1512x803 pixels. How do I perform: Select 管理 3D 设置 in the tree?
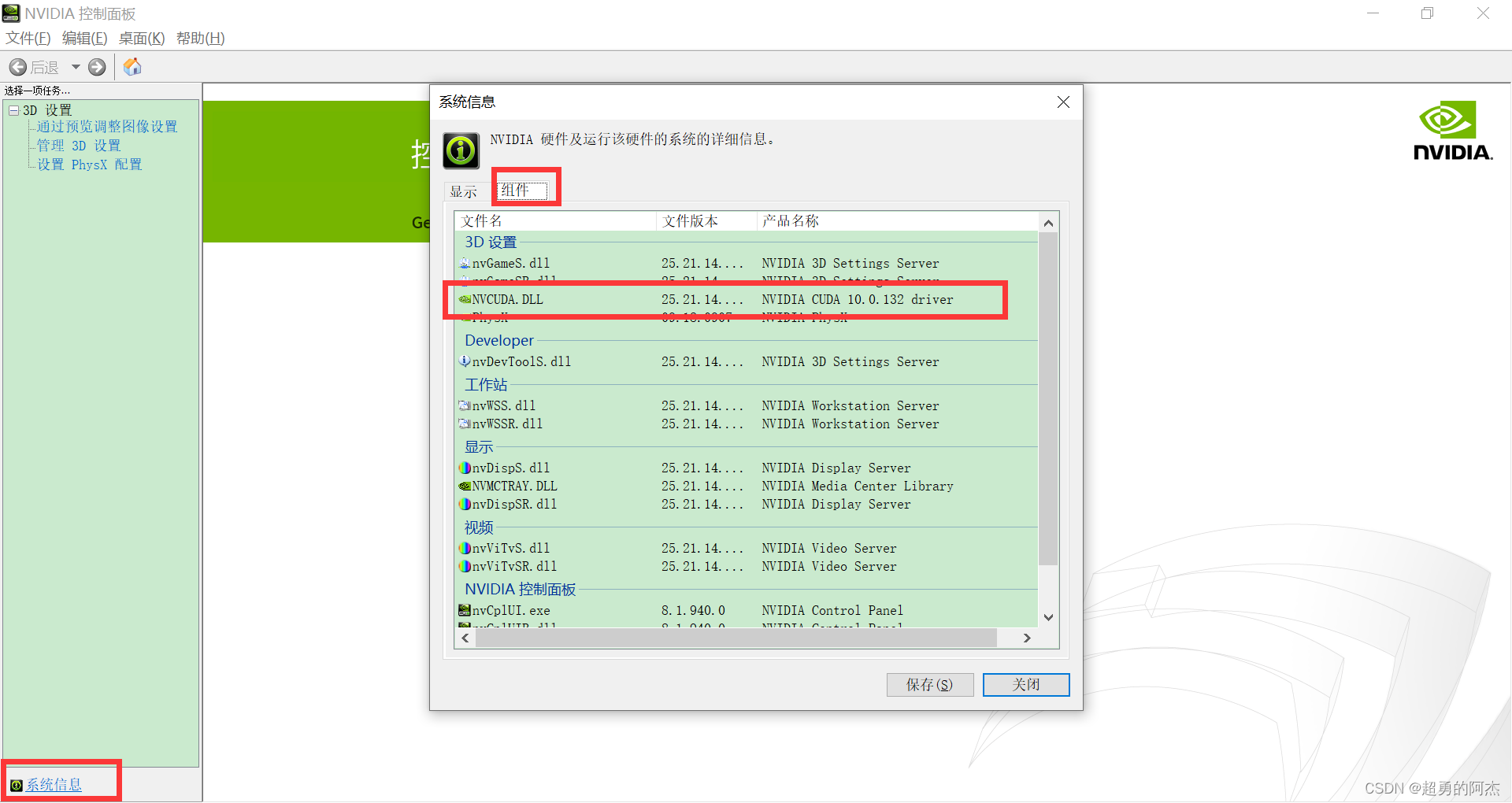[79, 146]
